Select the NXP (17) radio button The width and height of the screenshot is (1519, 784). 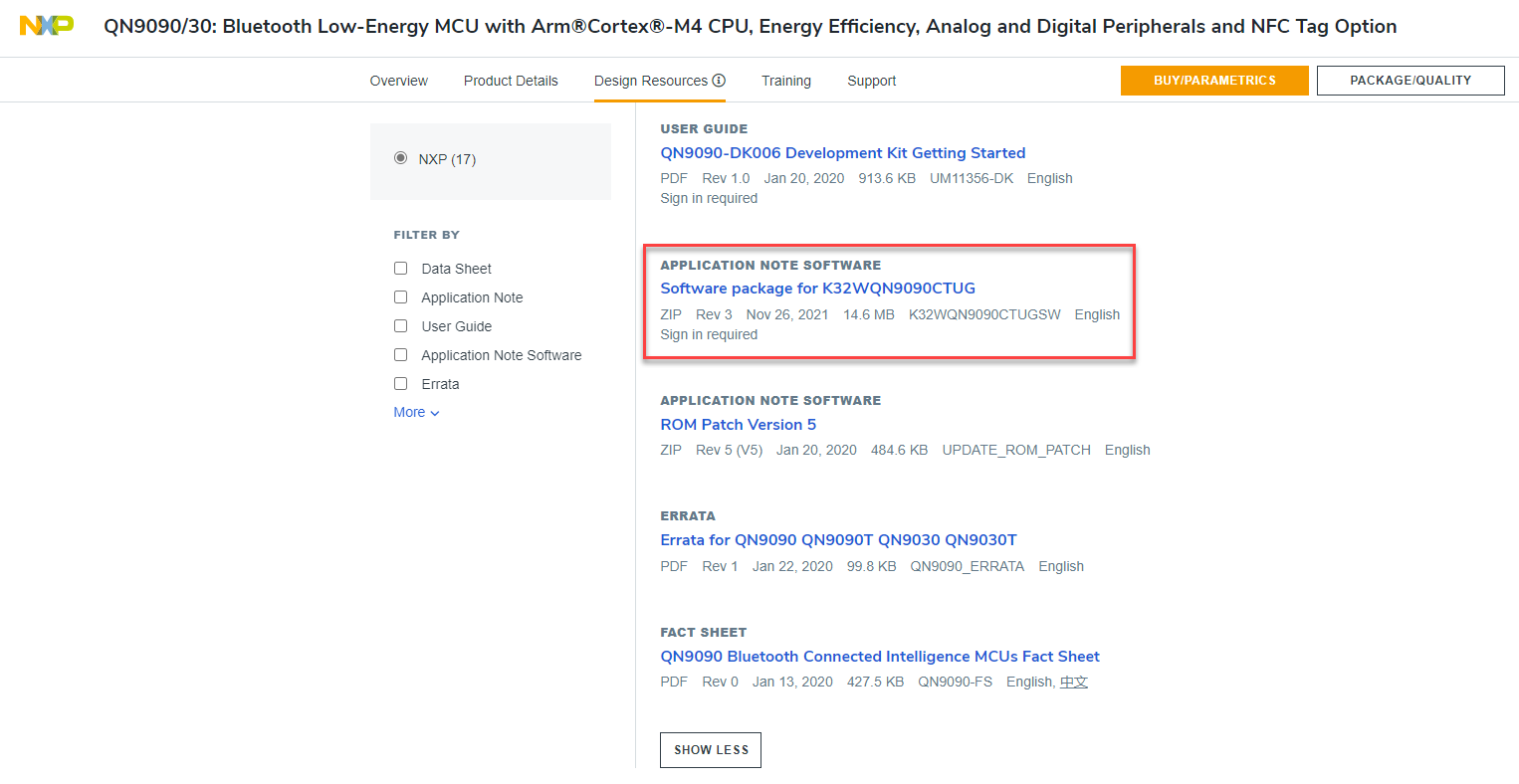point(400,158)
